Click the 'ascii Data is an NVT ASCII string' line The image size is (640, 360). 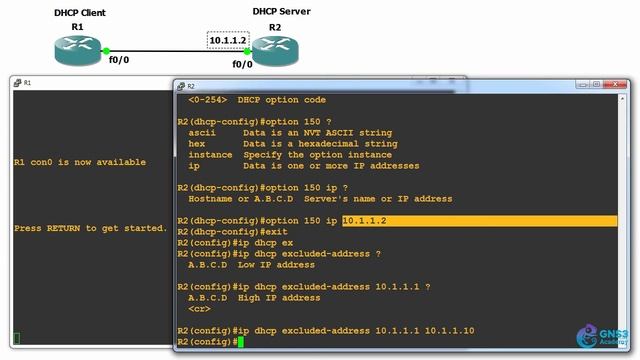pos(290,133)
